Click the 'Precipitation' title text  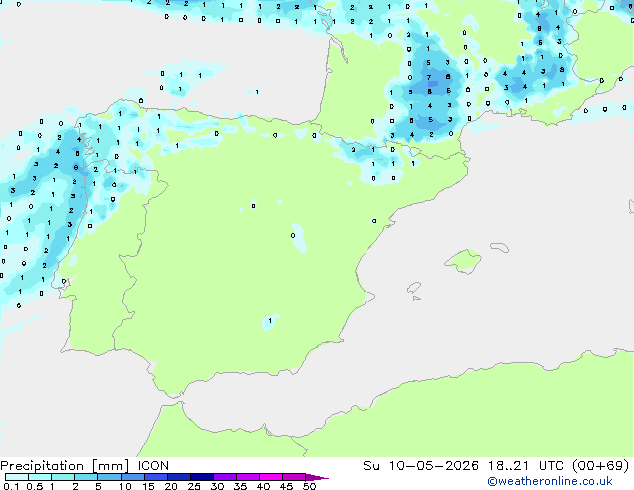[x=42, y=466]
